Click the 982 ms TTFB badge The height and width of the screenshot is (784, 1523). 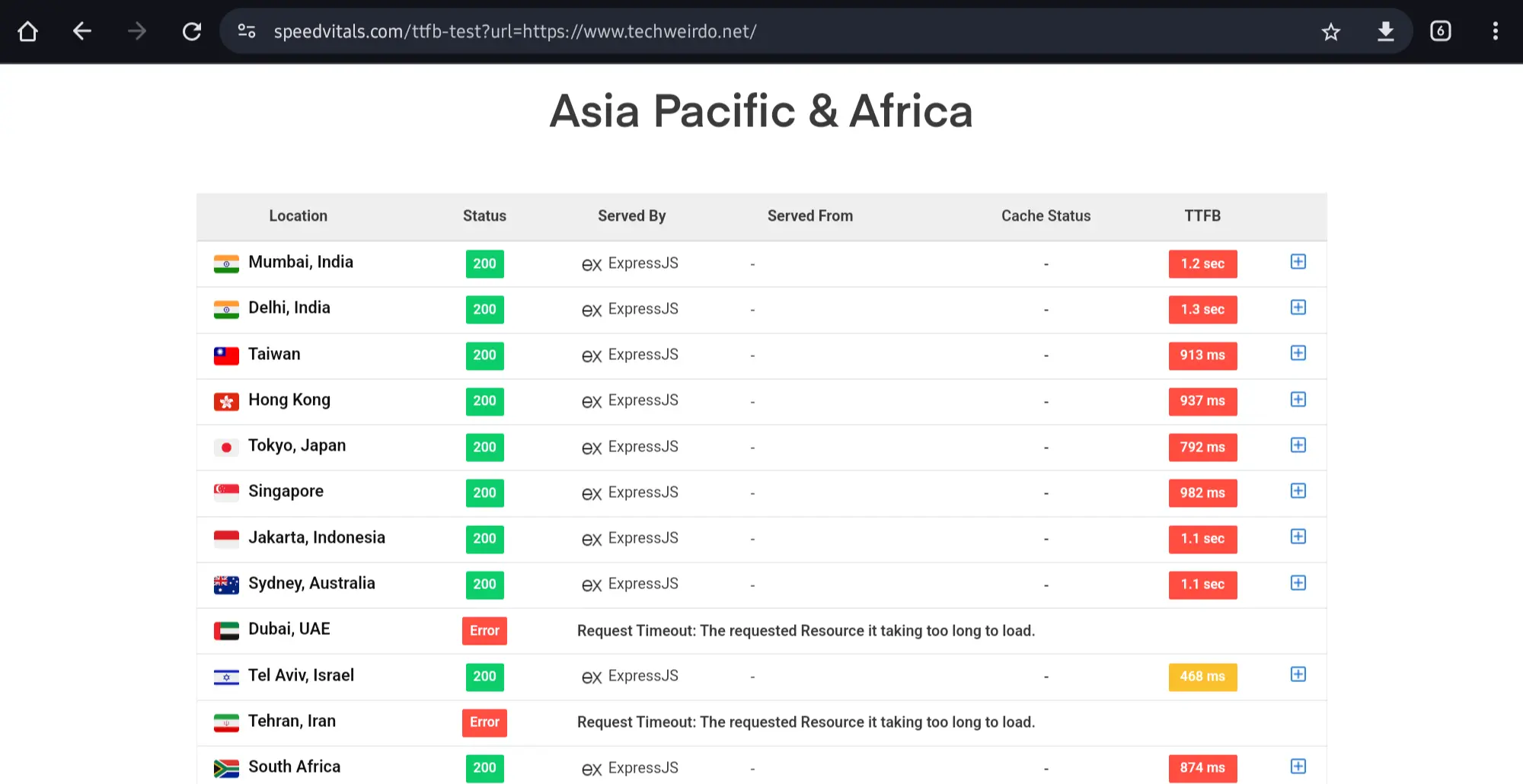pos(1202,493)
